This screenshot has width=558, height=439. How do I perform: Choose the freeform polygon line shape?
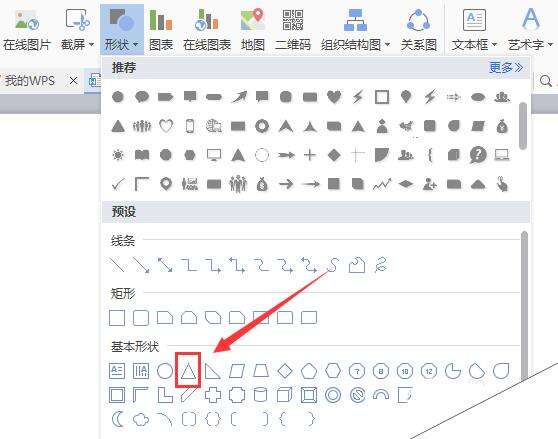pos(357,265)
